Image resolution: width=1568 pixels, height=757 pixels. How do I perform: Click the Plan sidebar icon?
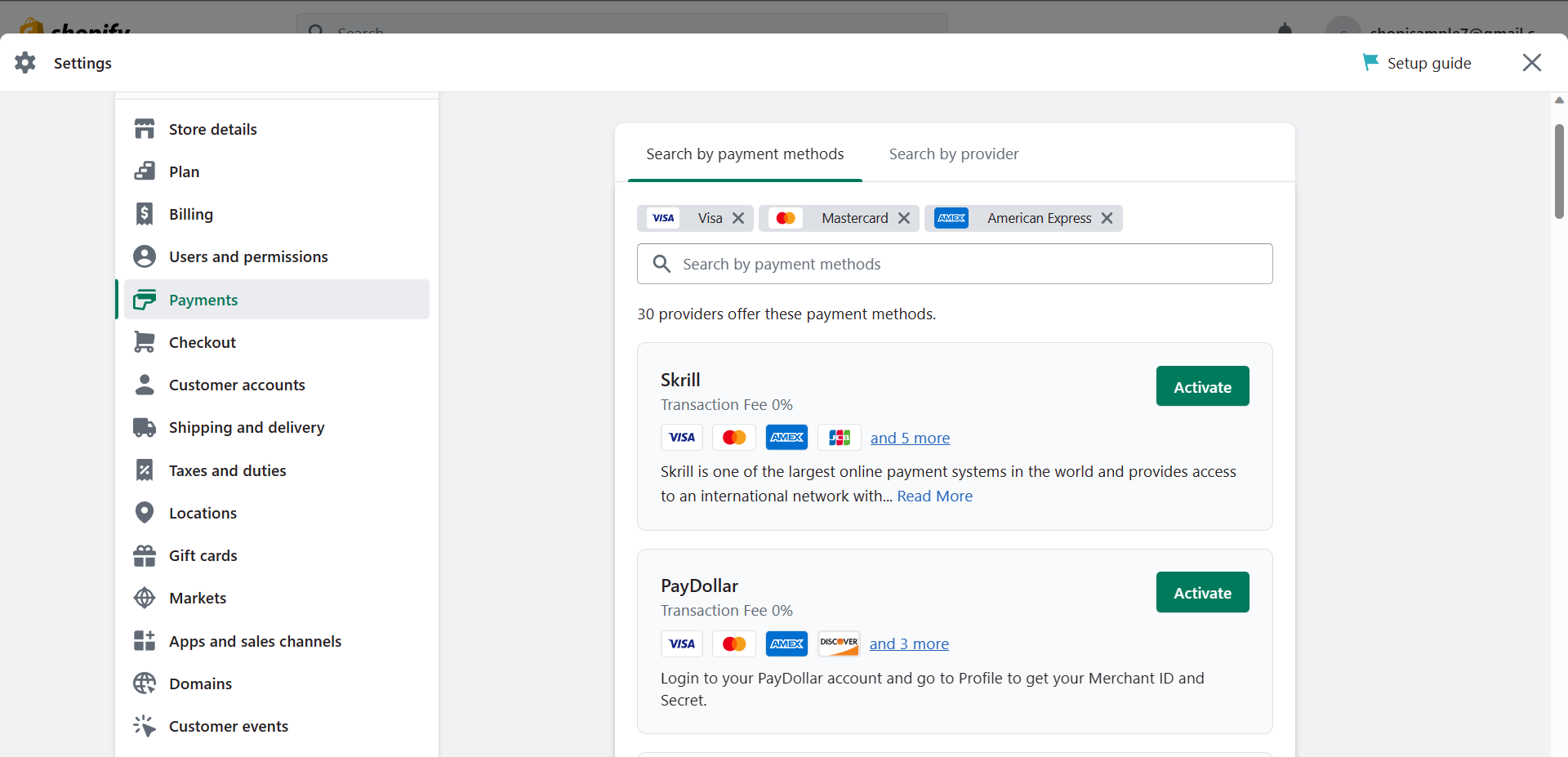pyautogui.click(x=145, y=171)
